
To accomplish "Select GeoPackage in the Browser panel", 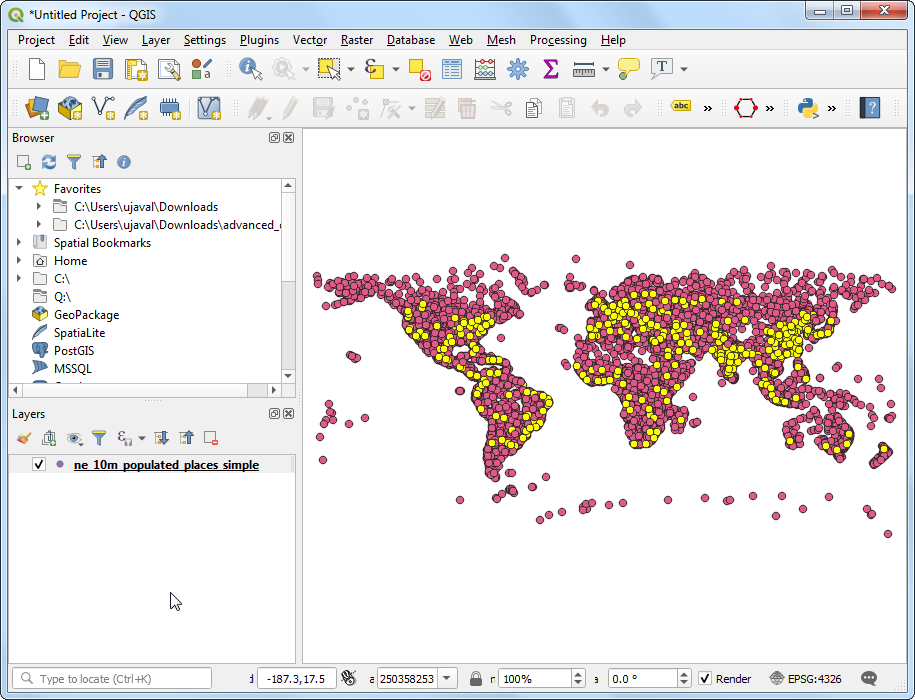I will pos(86,315).
